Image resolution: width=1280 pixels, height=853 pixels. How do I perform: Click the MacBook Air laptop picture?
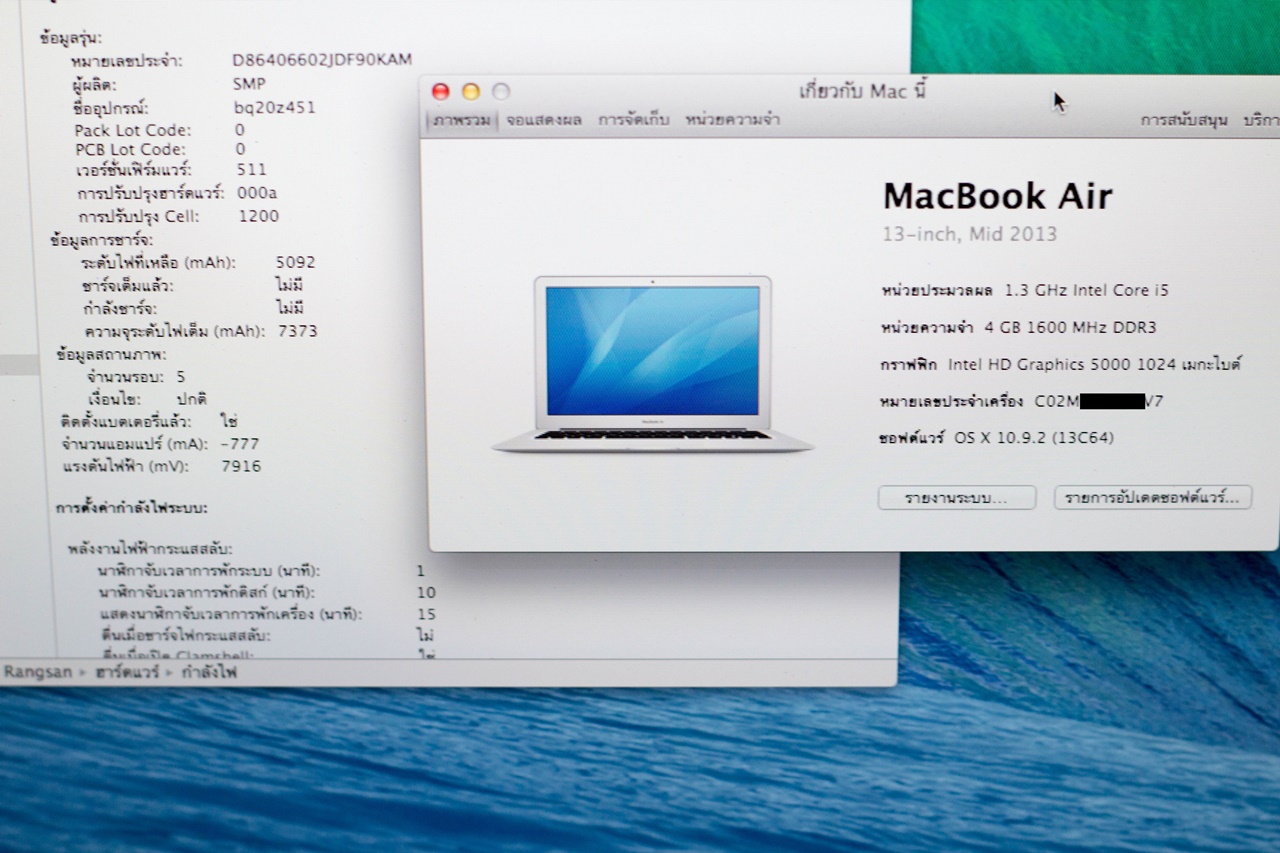[x=652, y=364]
